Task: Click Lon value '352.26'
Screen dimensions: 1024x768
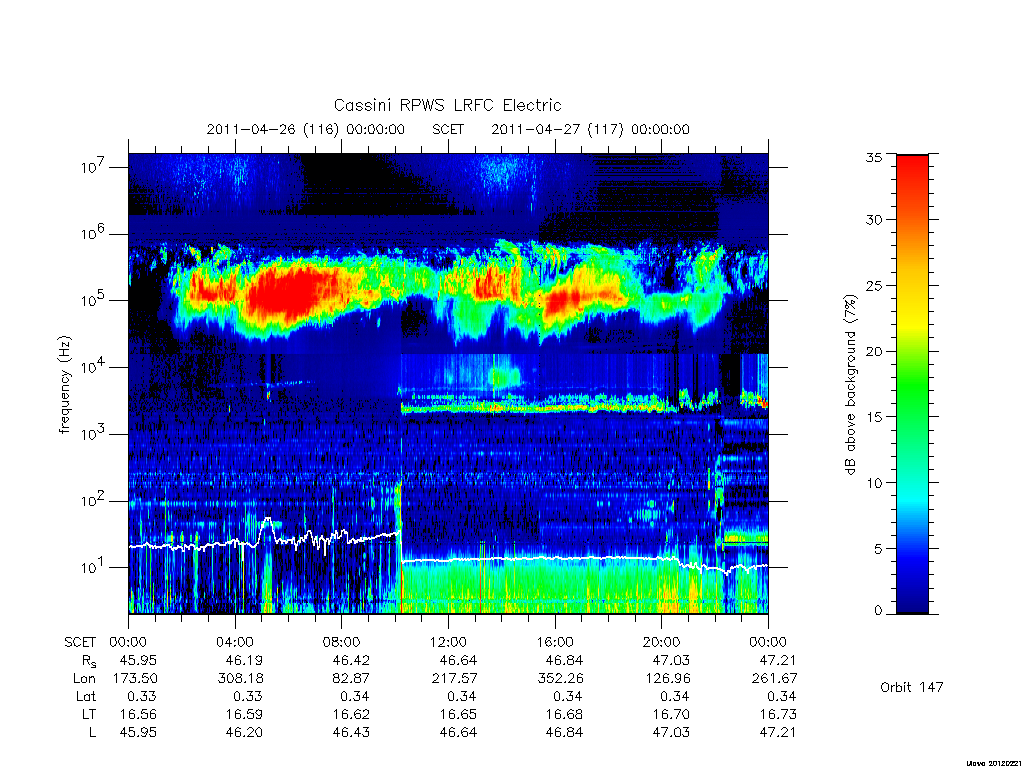Action: (x=560, y=679)
